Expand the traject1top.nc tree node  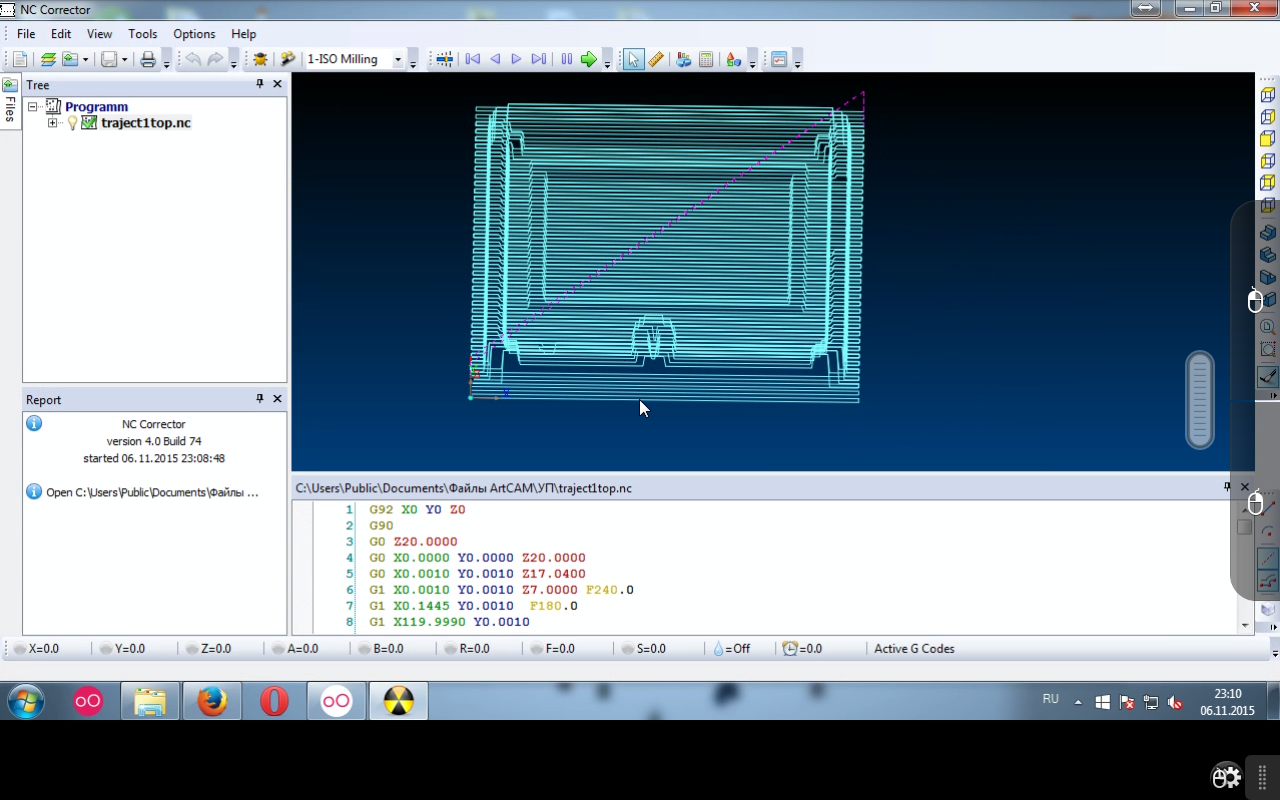53,123
